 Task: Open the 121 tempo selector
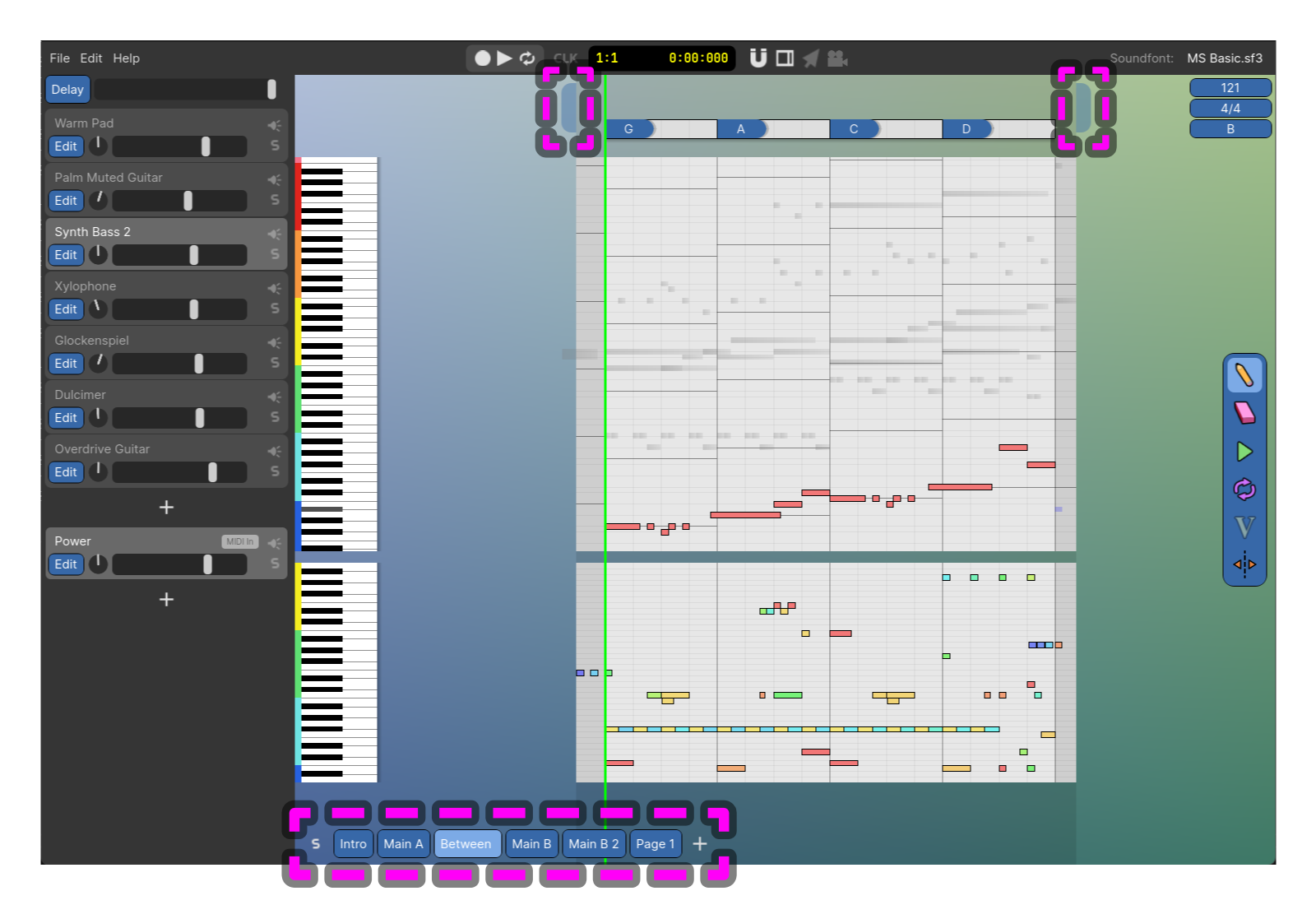click(1230, 88)
